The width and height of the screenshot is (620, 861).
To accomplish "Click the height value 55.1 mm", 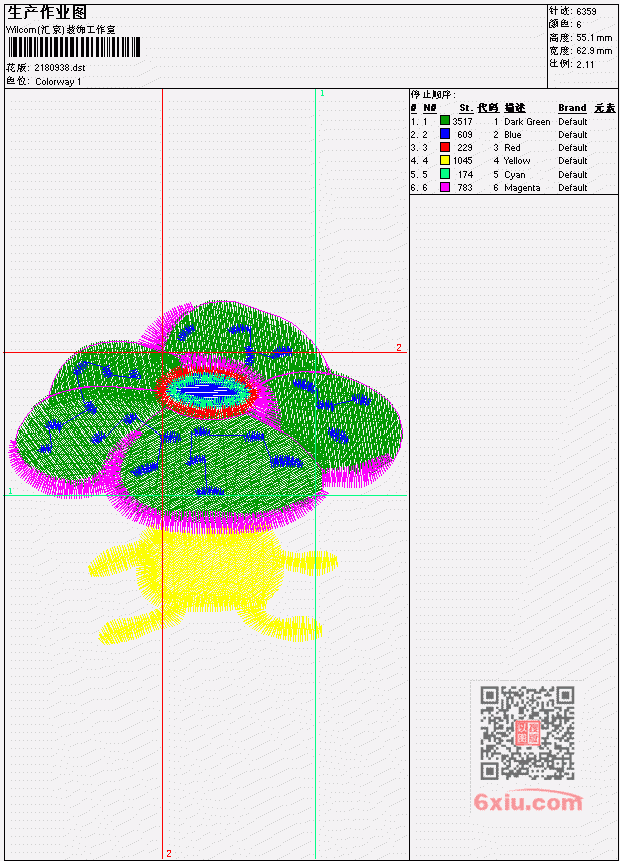I will [x=594, y=38].
